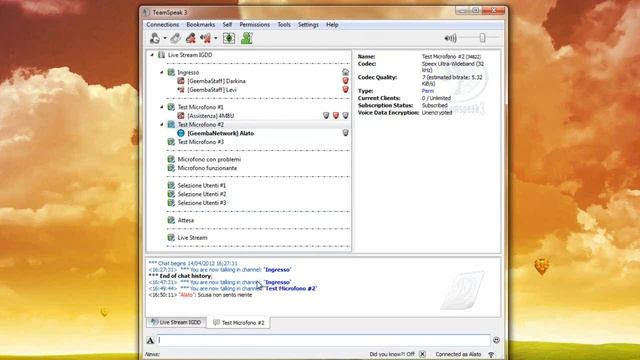Toggle the red microphone mute icon
This screenshot has width=640, height=360.
191,38
